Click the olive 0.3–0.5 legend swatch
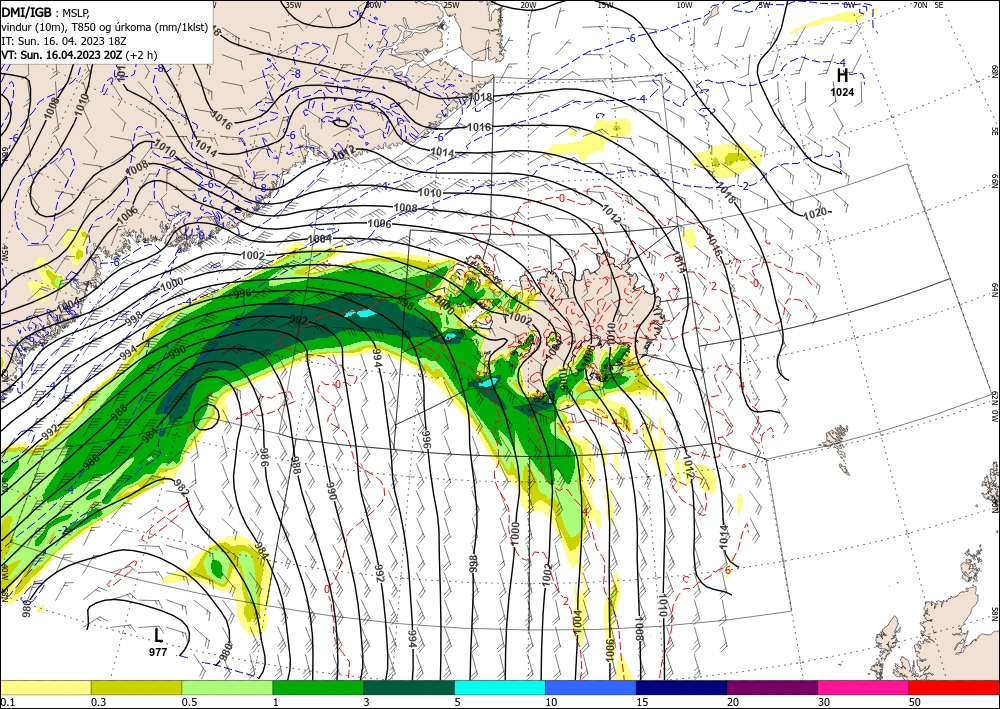 point(136,687)
